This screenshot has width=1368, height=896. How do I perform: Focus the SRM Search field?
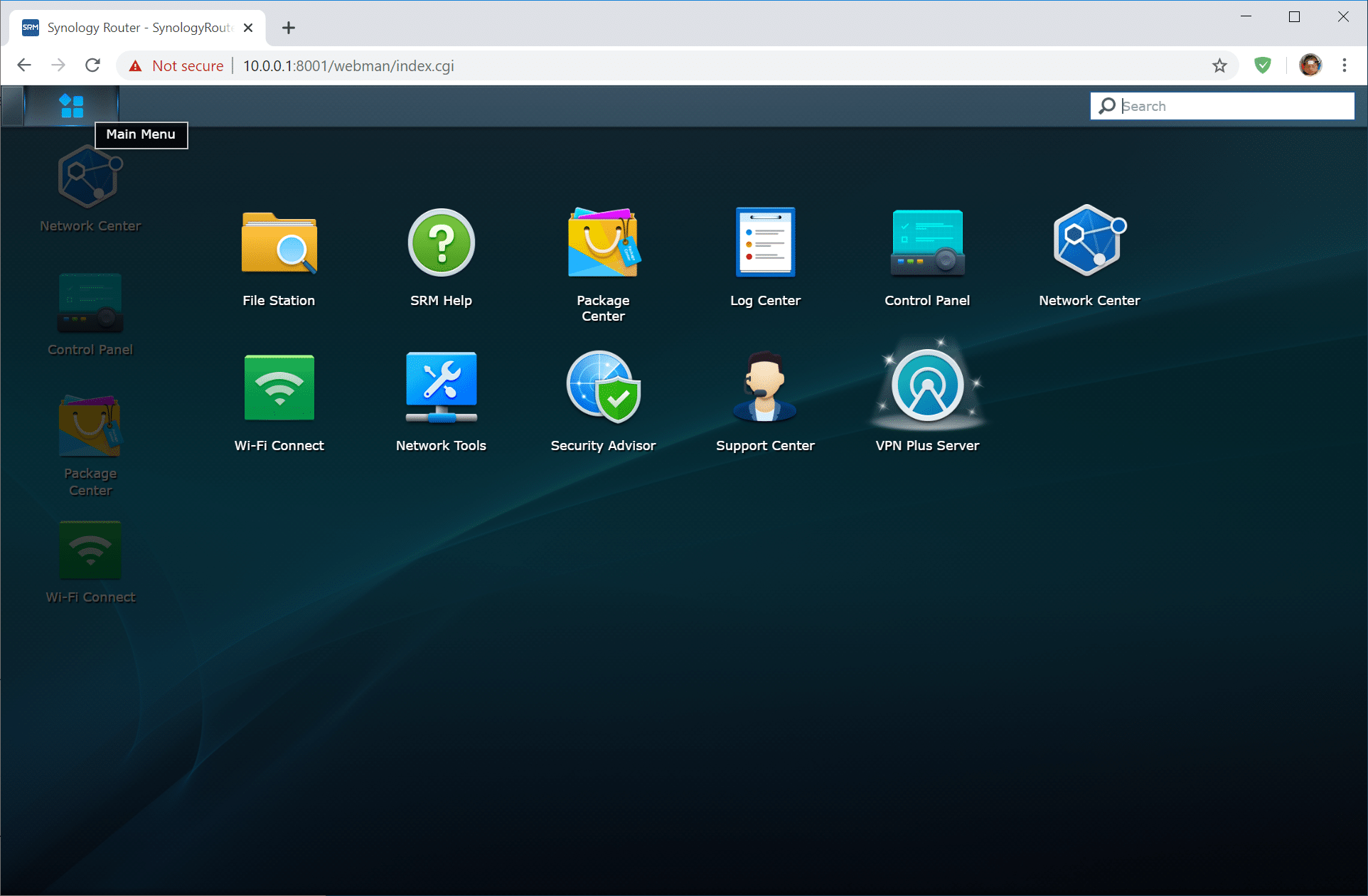click(x=1222, y=106)
